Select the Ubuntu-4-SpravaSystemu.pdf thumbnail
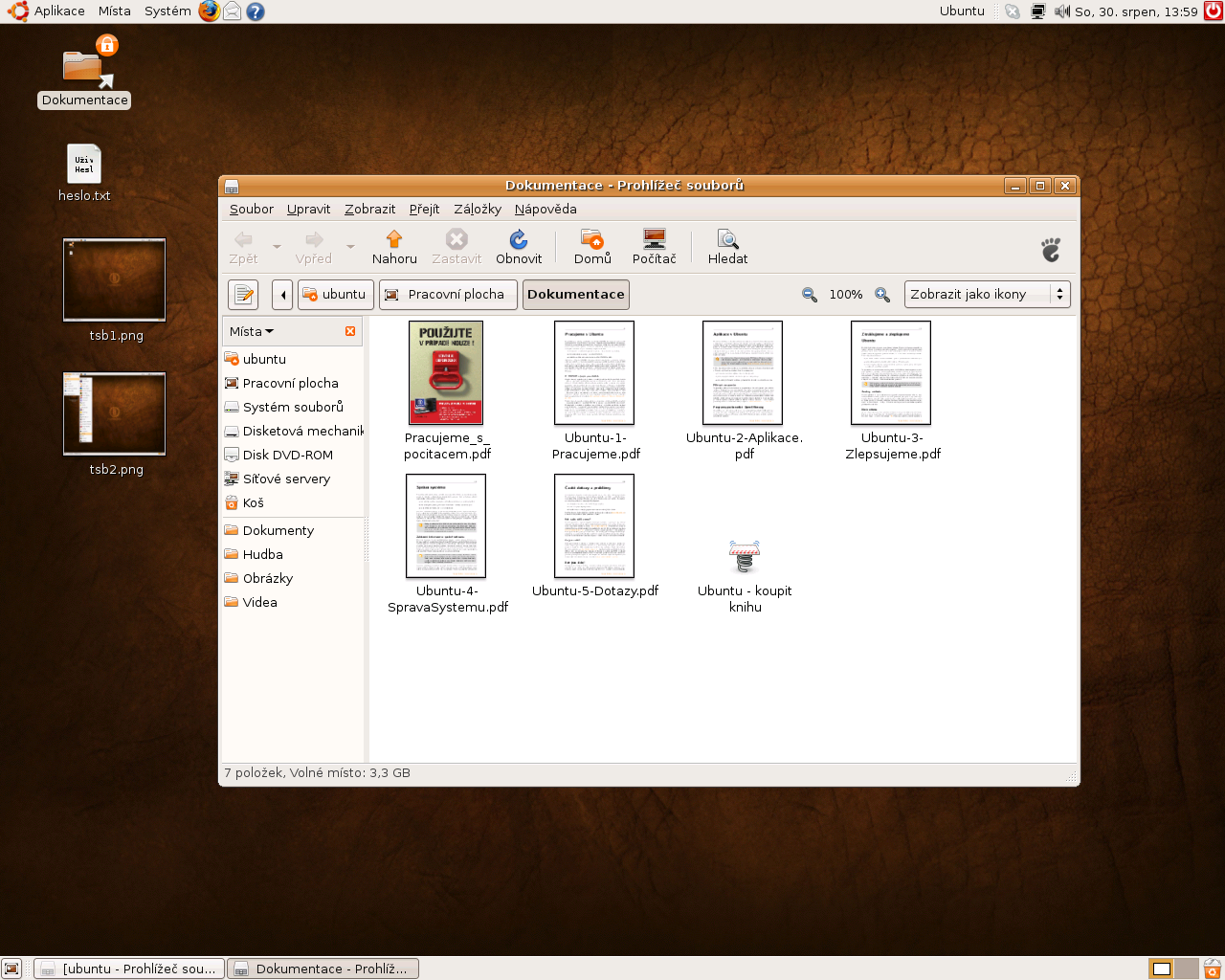This screenshot has width=1225, height=980. pos(446,525)
